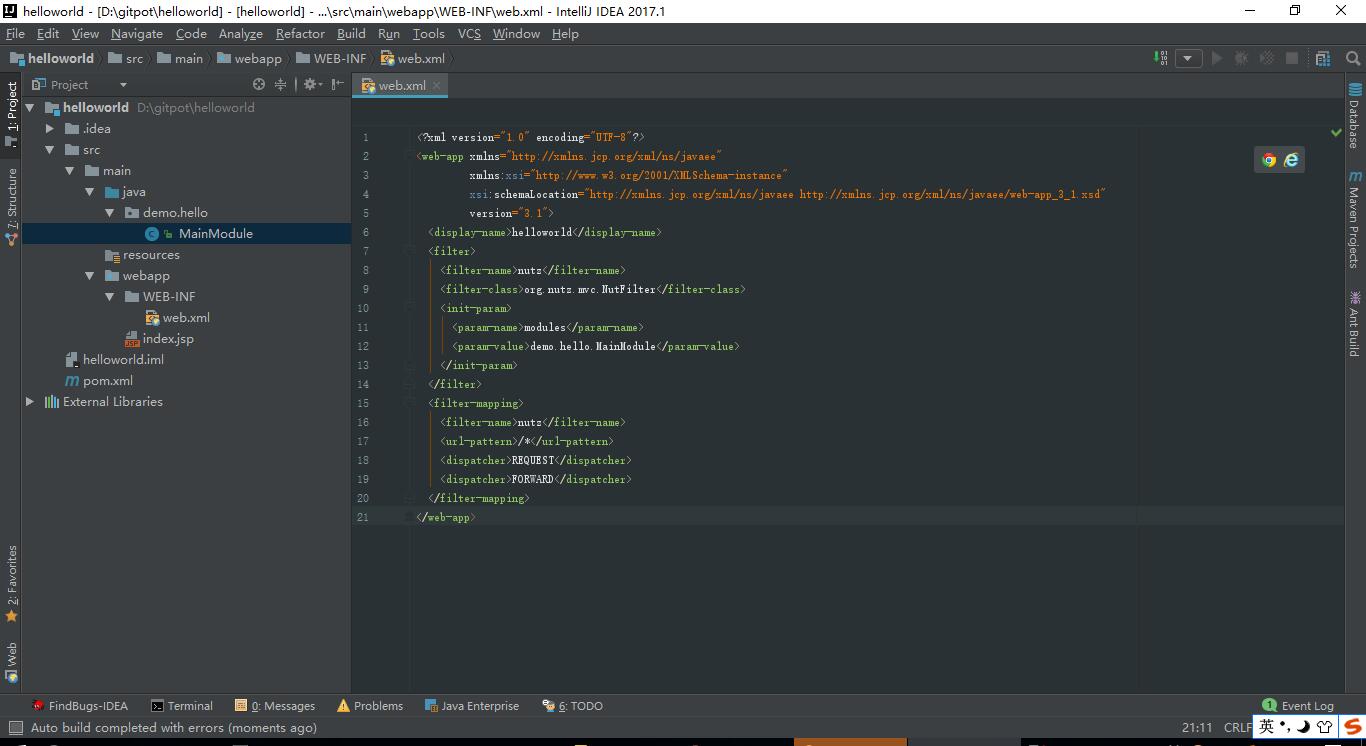The image size is (1366, 746).
Task: Open file in Internet Explorer icon
Action: click(1291, 160)
